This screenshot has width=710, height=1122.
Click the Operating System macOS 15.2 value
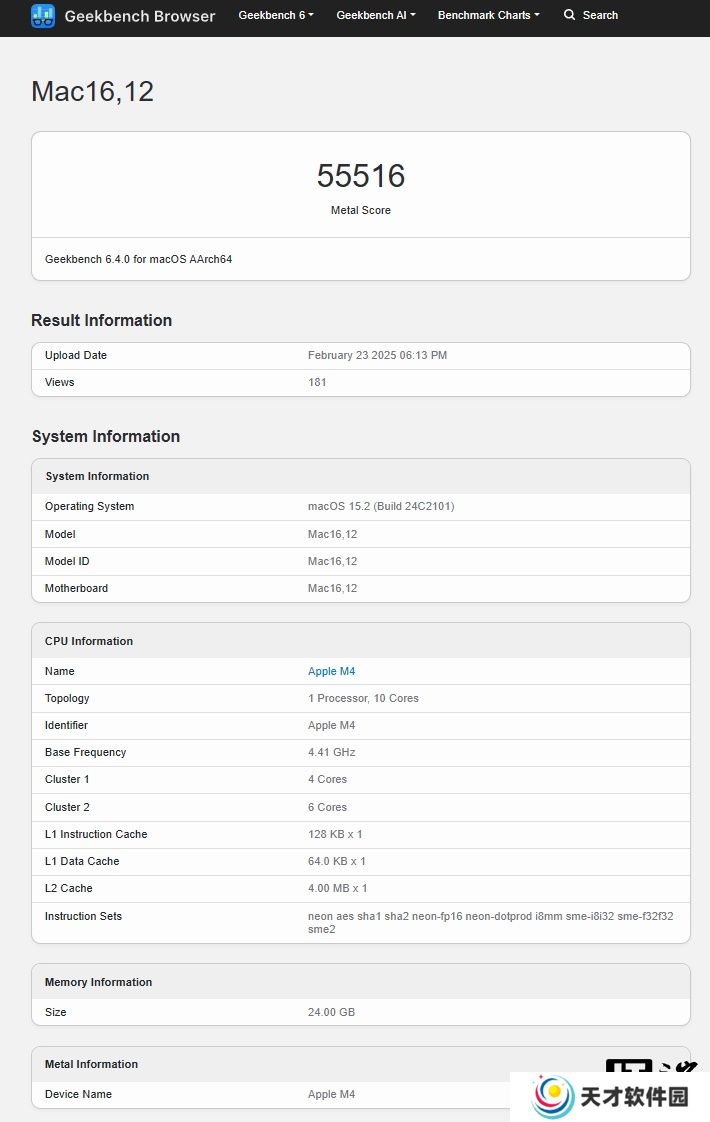[x=381, y=507]
